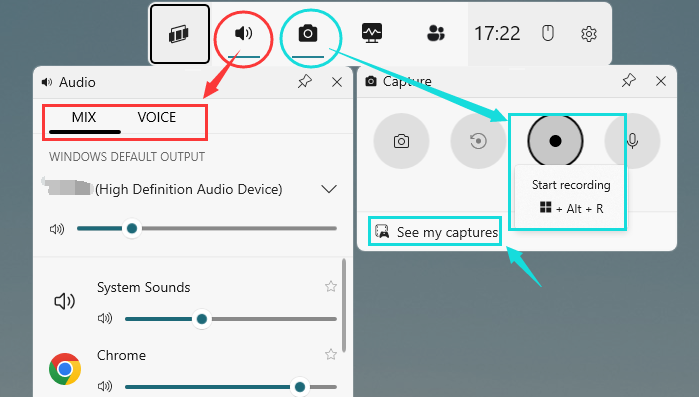
Task: Open Game Bar settings gear
Action: [x=589, y=34]
